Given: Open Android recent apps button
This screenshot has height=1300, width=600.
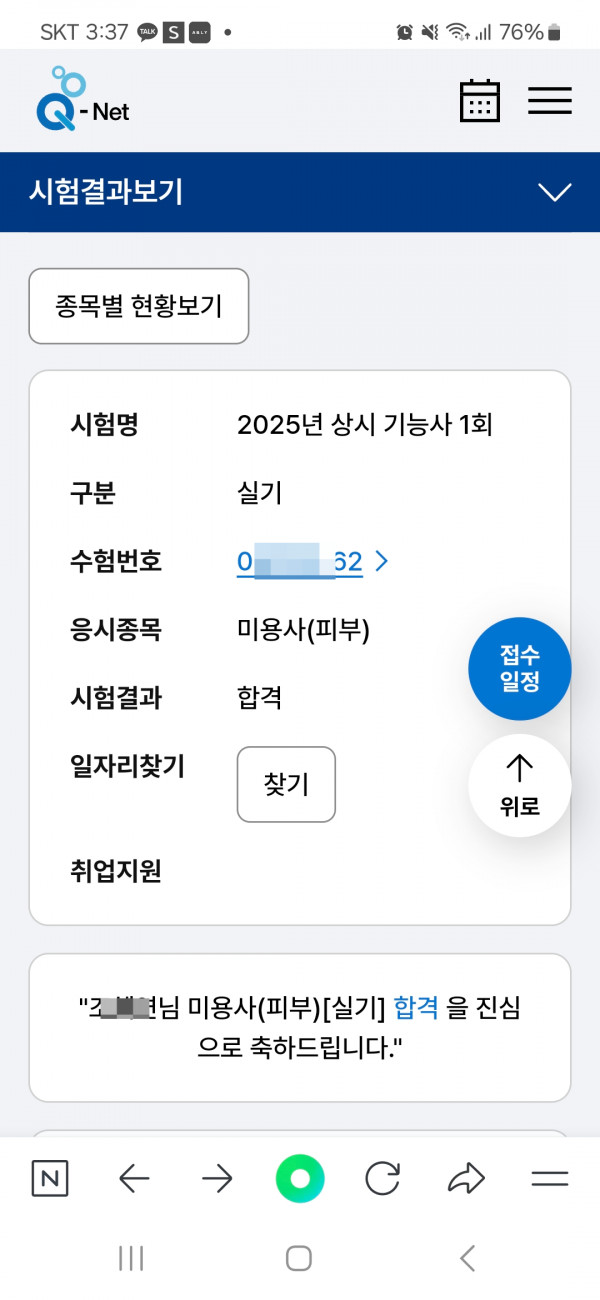Looking at the screenshot, I should (132, 1258).
